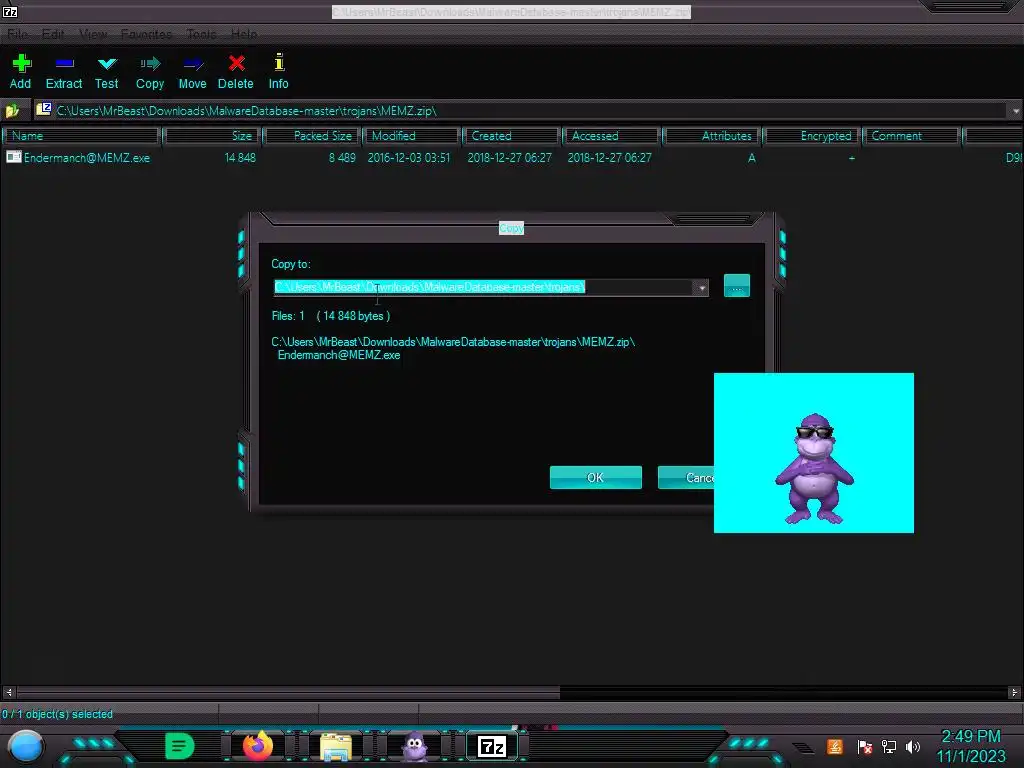Viewport: 1024px width, 768px height.
Task: Open the View menu
Action: [93, 34]
